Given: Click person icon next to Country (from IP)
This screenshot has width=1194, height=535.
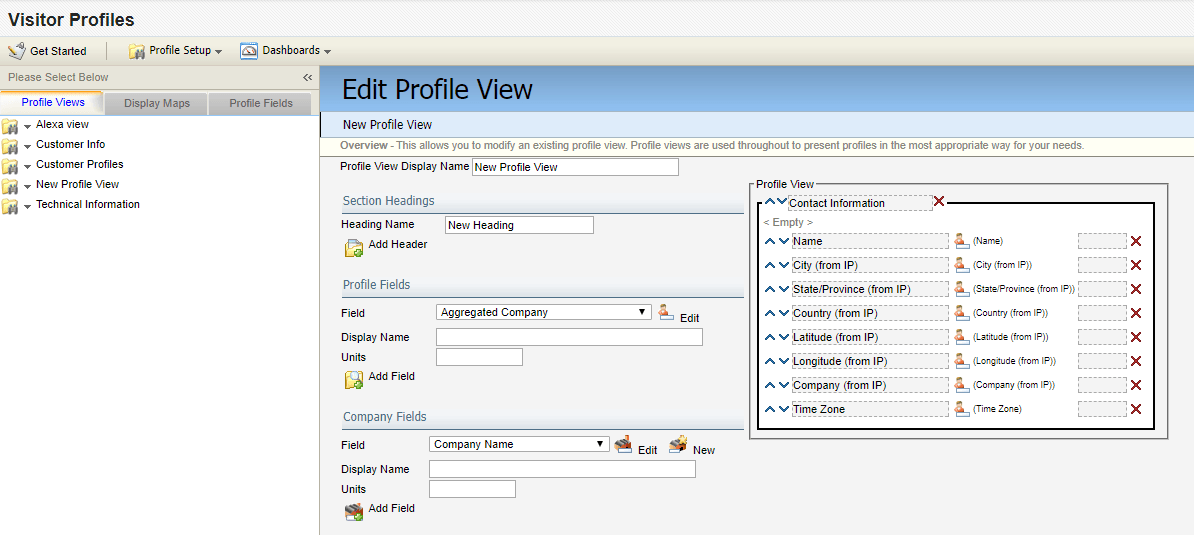Looking at the screenshot, I should 962,313.
